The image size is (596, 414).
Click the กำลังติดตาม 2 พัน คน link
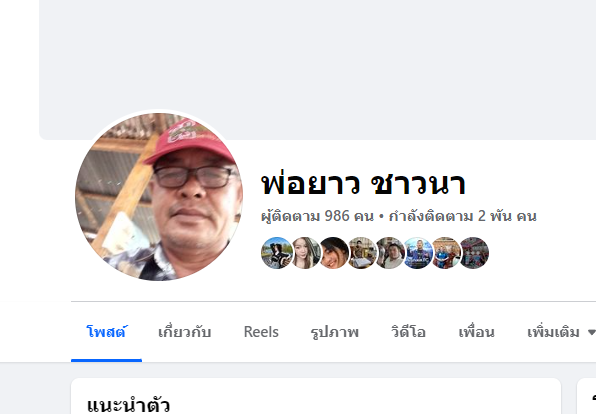click(x=463, y=216)
